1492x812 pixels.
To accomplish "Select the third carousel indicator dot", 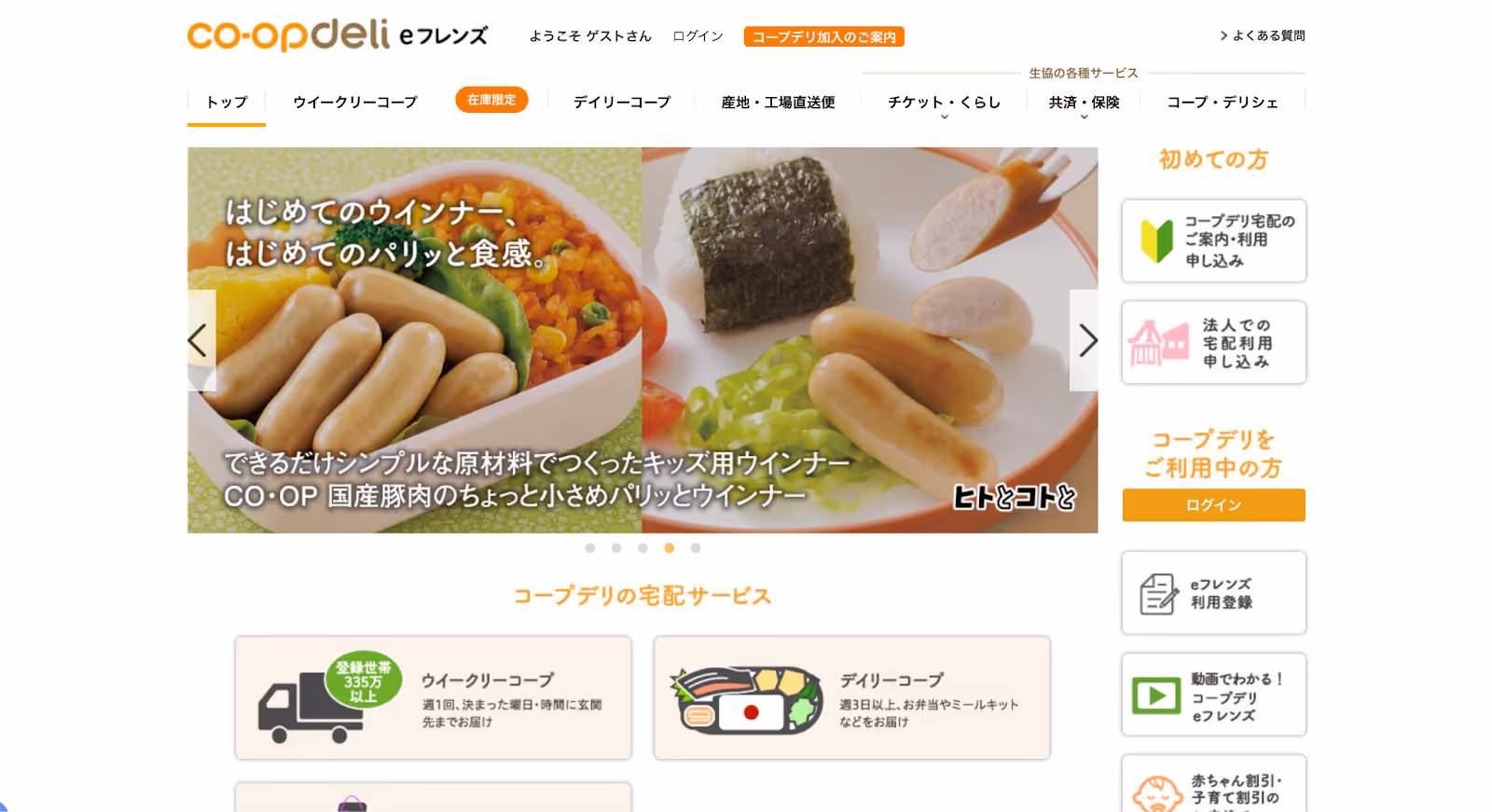I will pos(642,548).
